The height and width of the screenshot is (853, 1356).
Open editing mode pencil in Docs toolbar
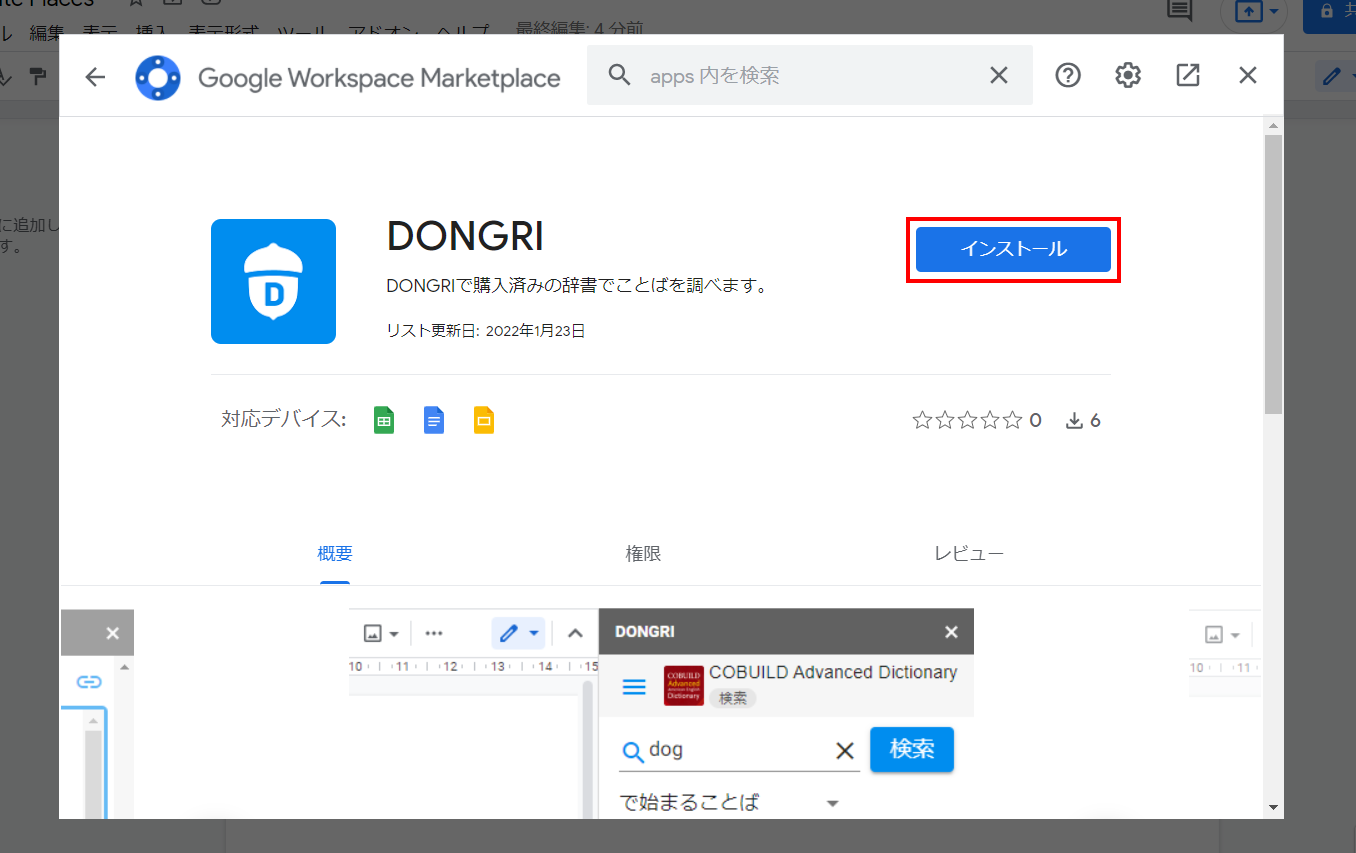coord(1334,76)
